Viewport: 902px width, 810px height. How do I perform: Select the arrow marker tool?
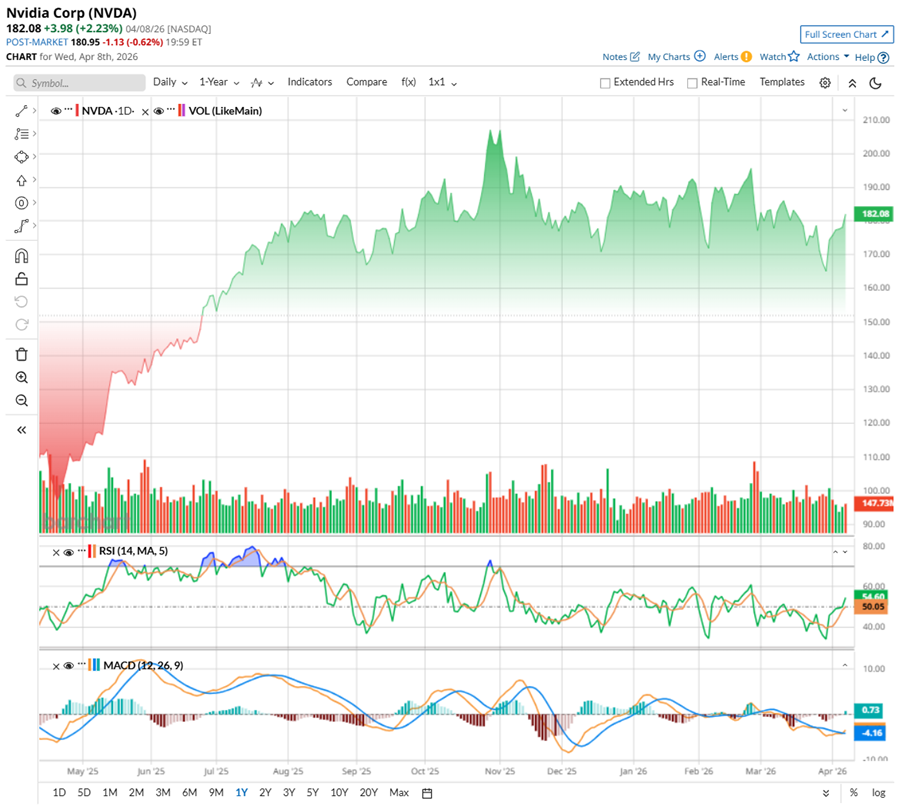click(21, 180)
